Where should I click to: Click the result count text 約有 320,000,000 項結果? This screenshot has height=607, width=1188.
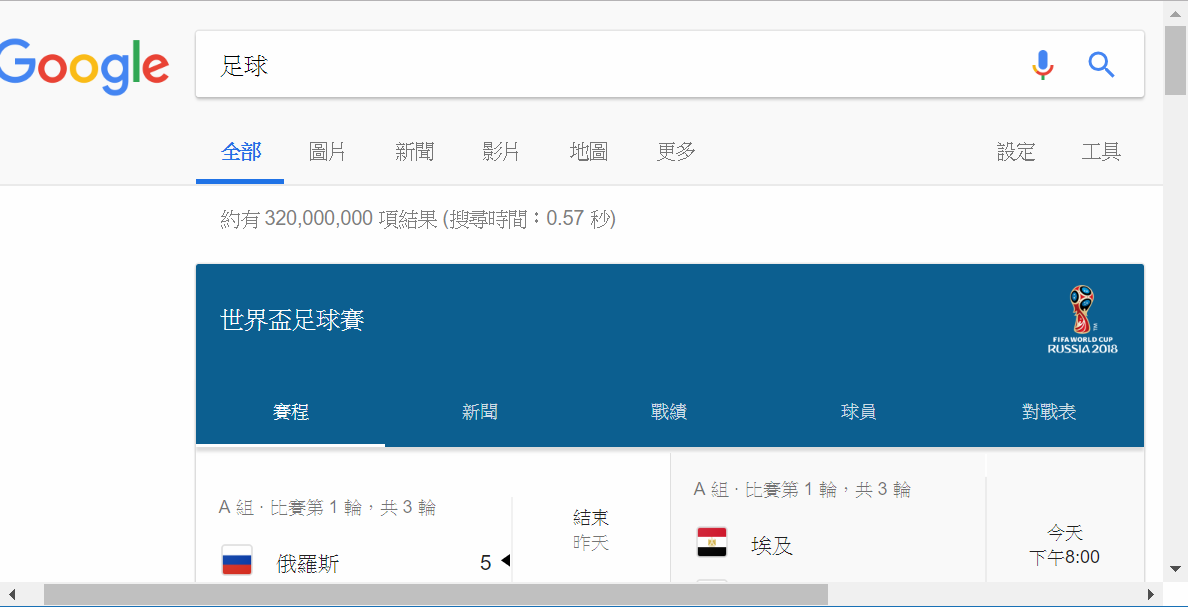(330, 220)
